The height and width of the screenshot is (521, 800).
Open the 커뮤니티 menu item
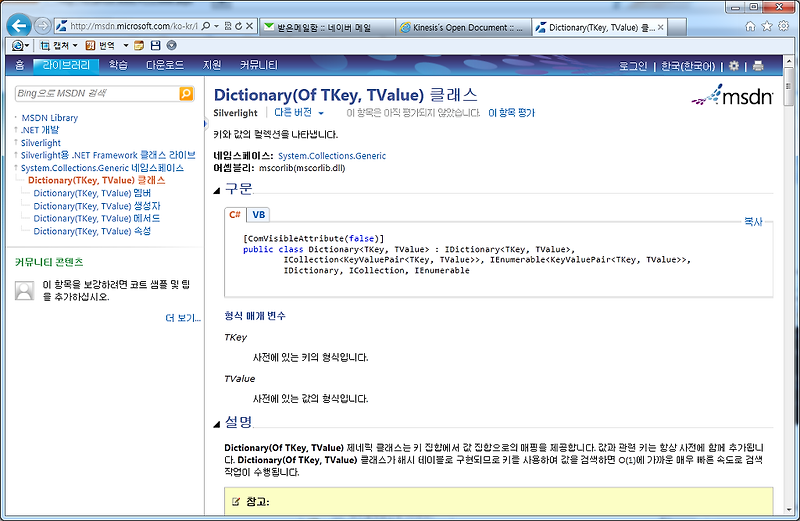(x=259, y=65)
